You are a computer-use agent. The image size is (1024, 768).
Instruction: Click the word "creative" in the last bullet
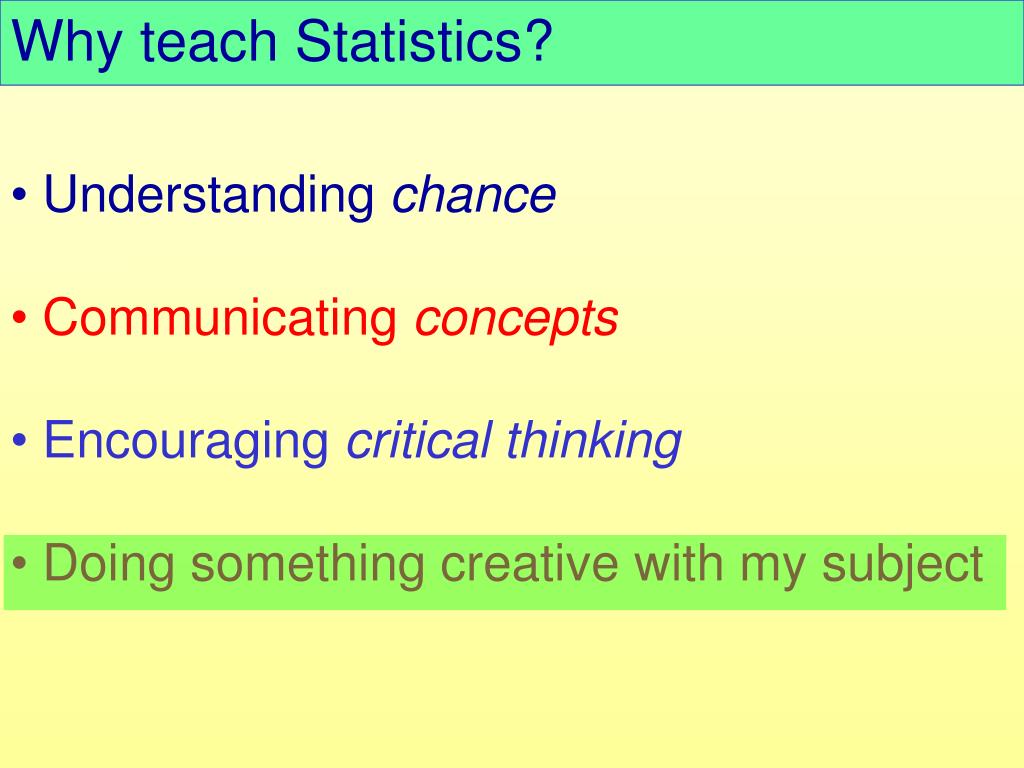point(529,564)
